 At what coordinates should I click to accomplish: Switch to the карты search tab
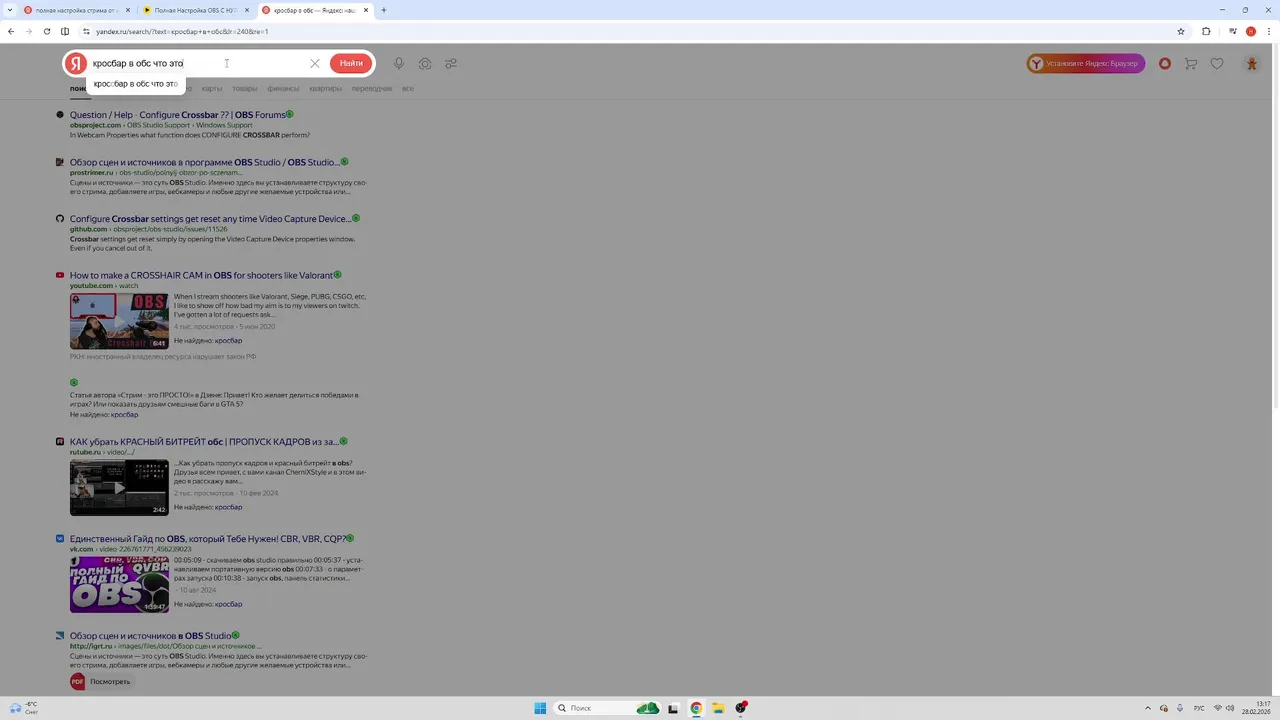point(212,88)
